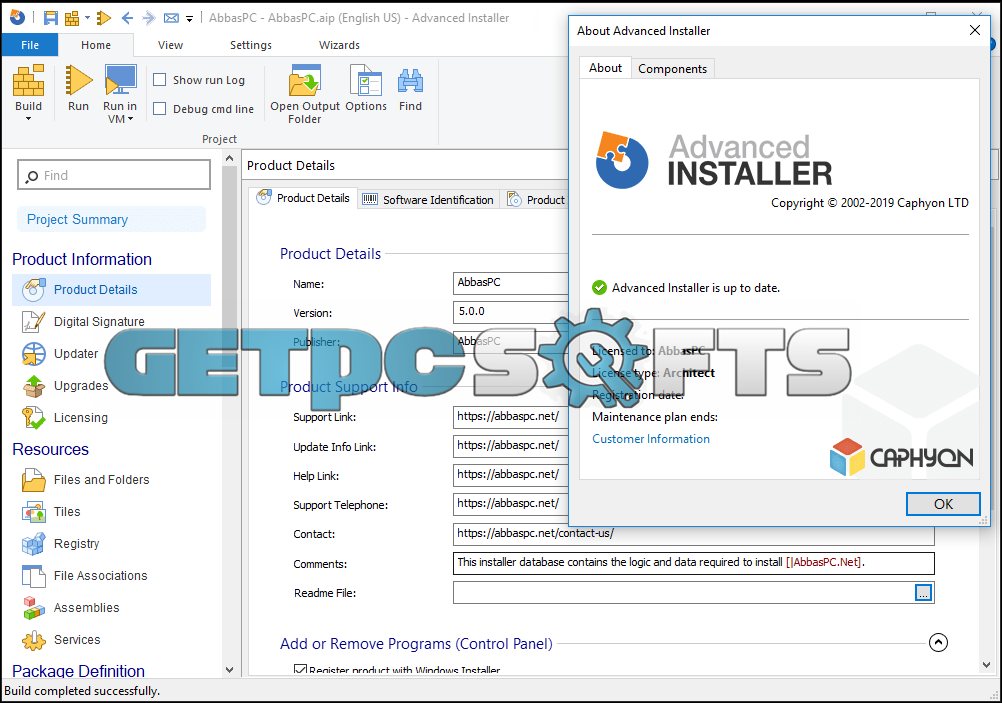Open the Project Summary button
This screenshot has width=1002, height=703.
pos(111,219)
